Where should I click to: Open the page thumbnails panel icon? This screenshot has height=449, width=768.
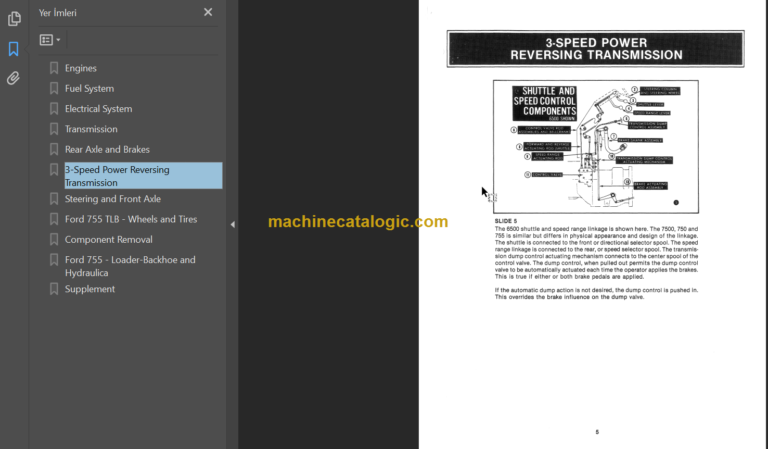pos(14,19)
